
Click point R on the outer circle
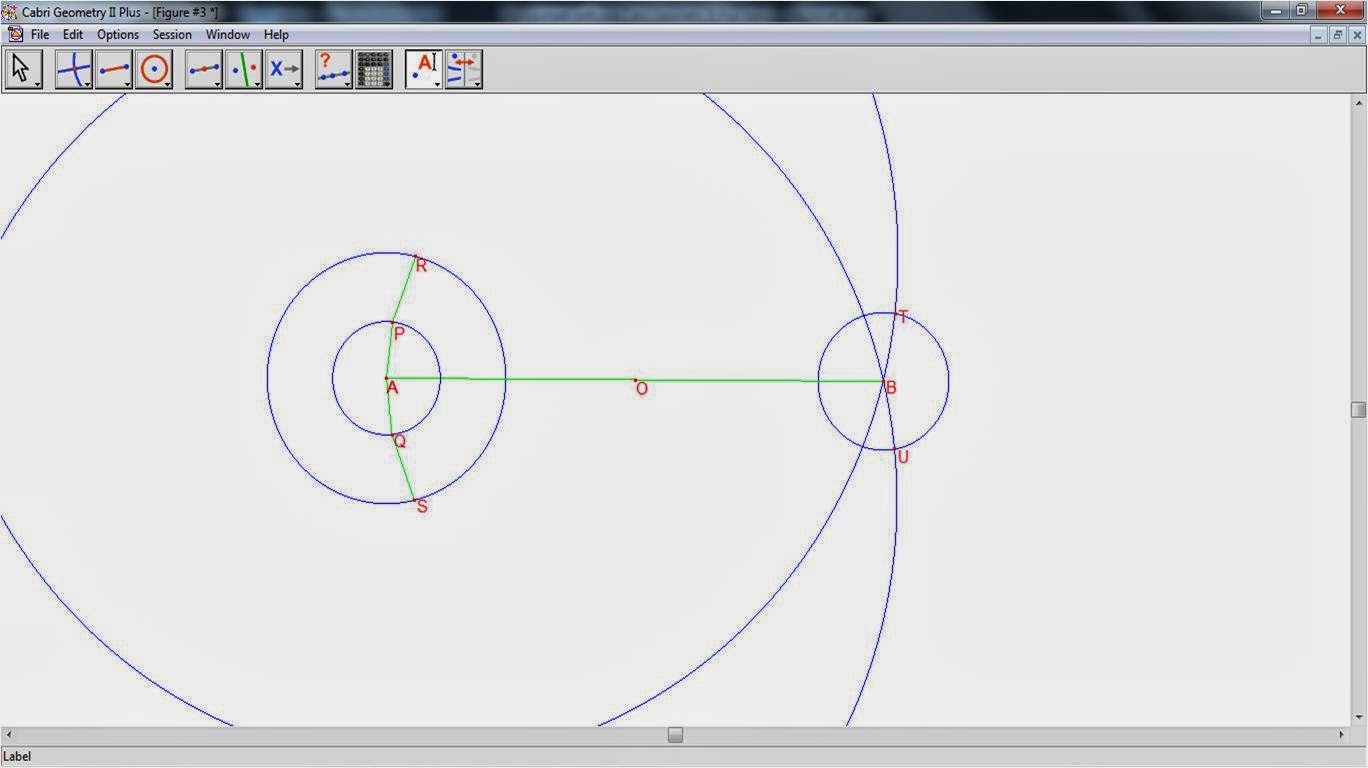[415, 256]
